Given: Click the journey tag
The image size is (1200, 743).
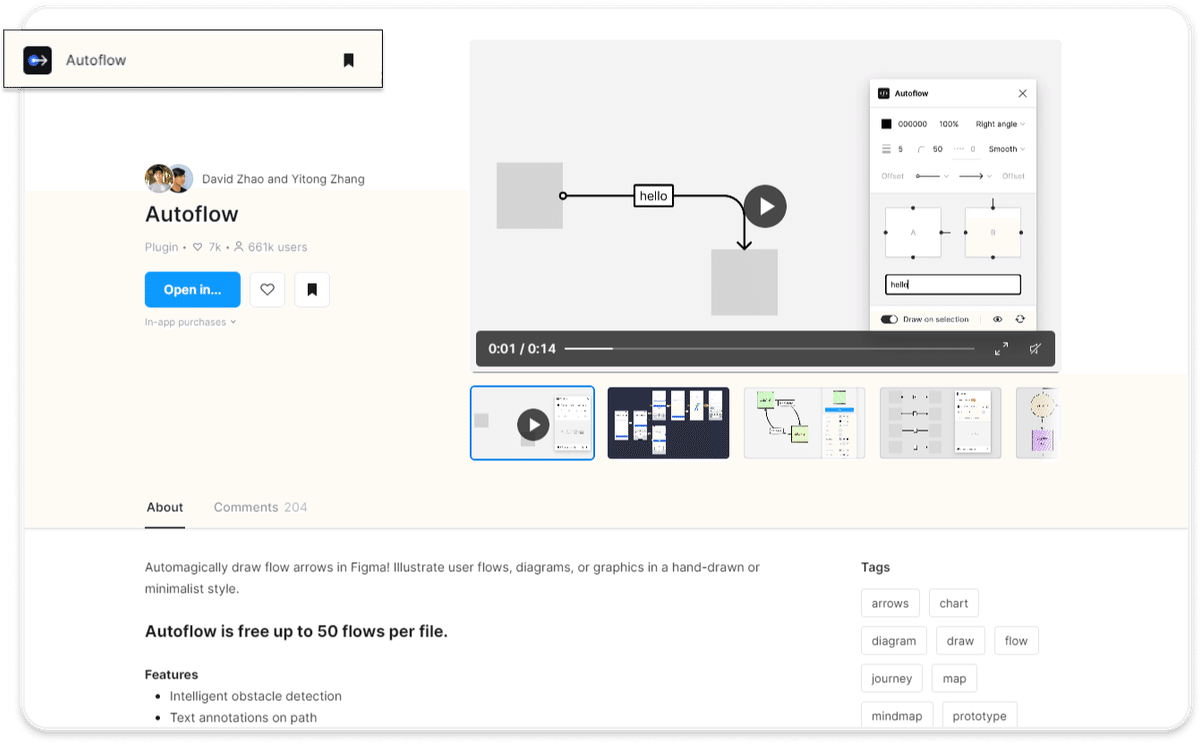Looking at the screenshot, I should (x=891, y=678).
